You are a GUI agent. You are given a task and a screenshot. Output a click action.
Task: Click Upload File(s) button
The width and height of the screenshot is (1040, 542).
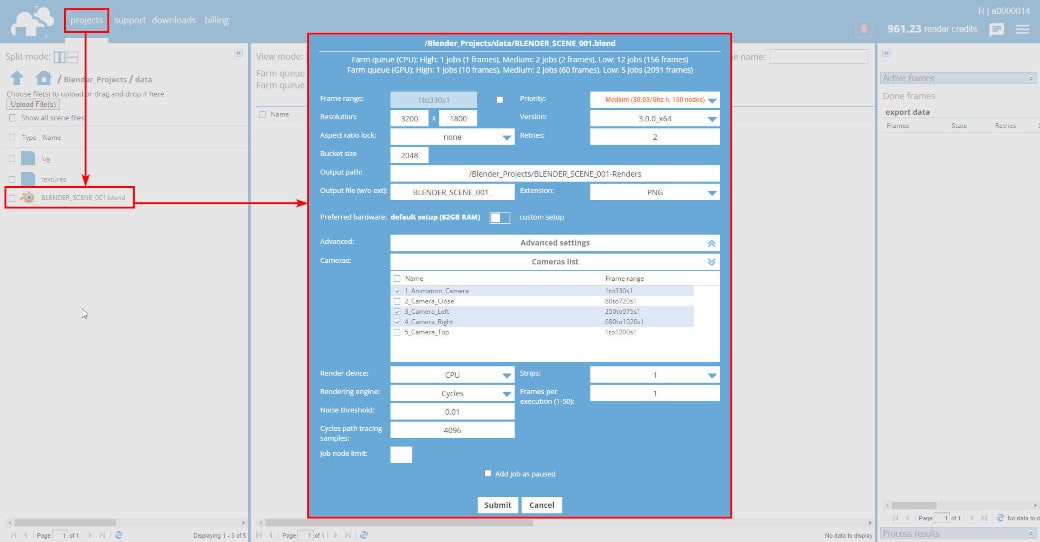pyautogui.click(x=32, y=104)
